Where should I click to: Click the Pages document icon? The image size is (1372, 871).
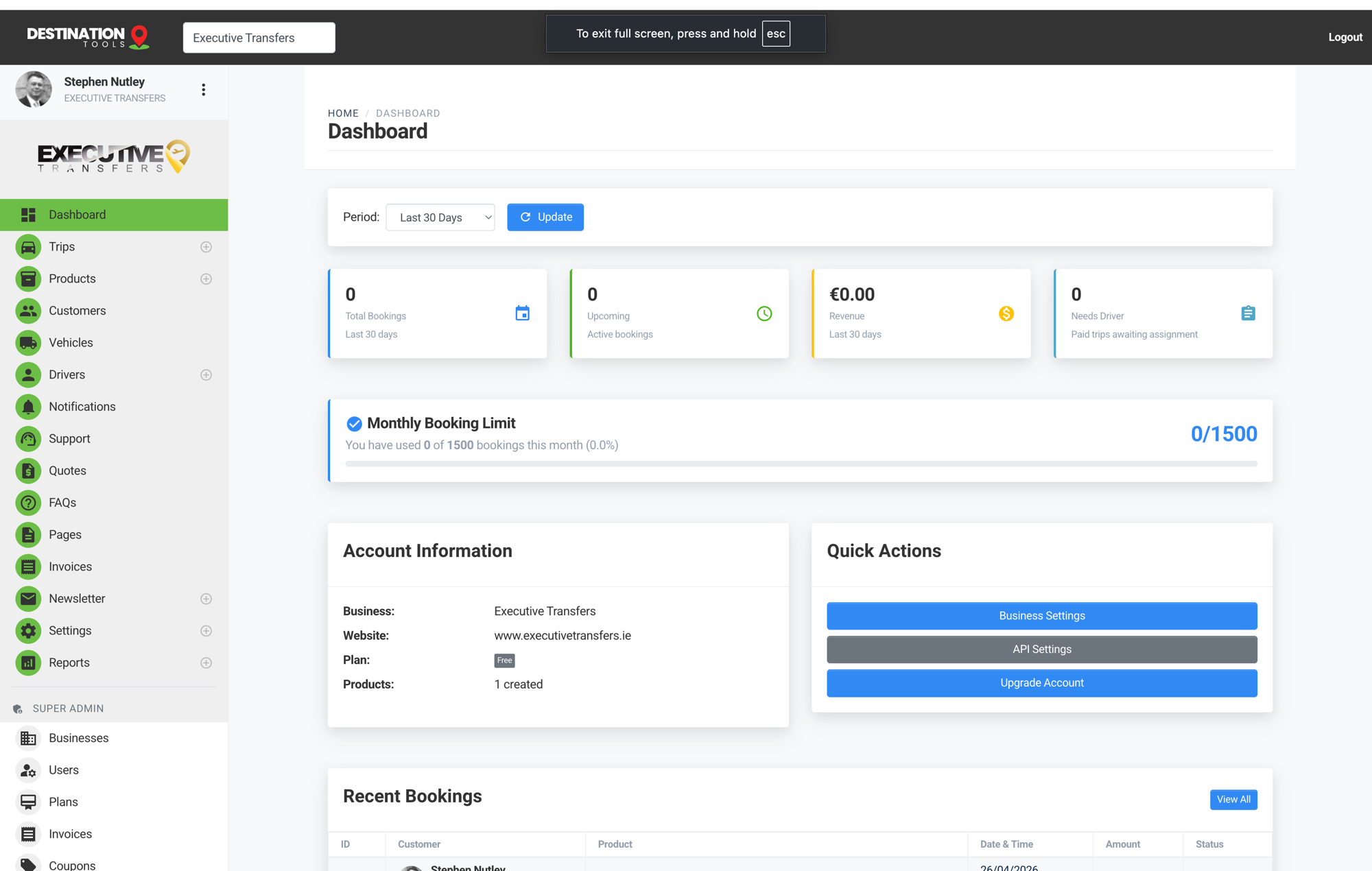tap(28, 535)
